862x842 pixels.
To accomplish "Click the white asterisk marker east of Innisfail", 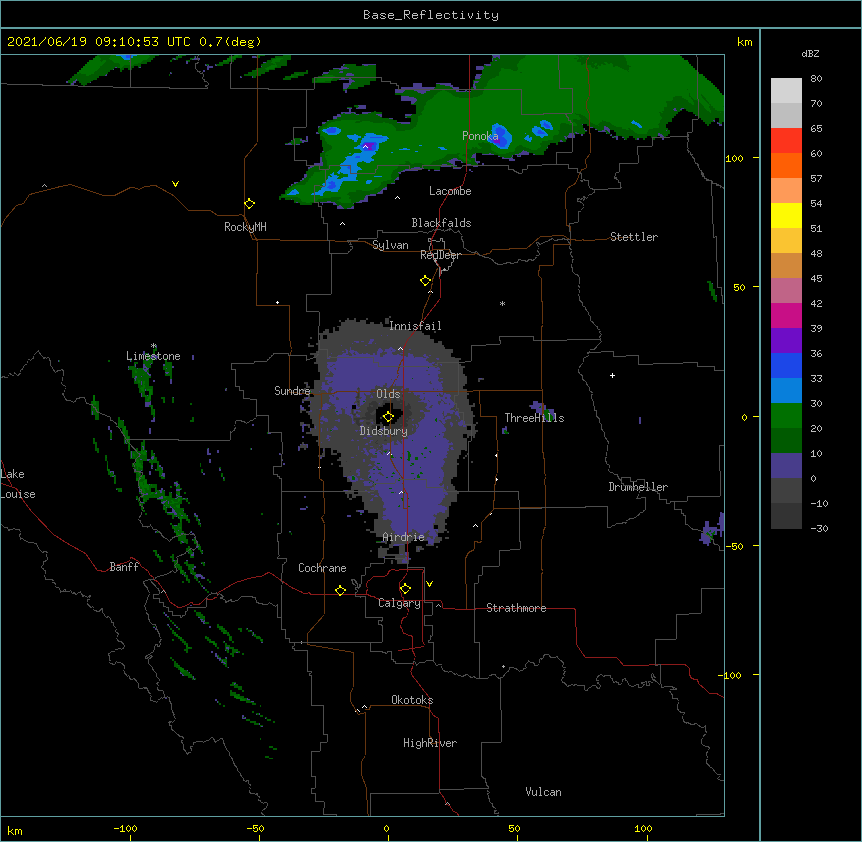I will 502,303.
